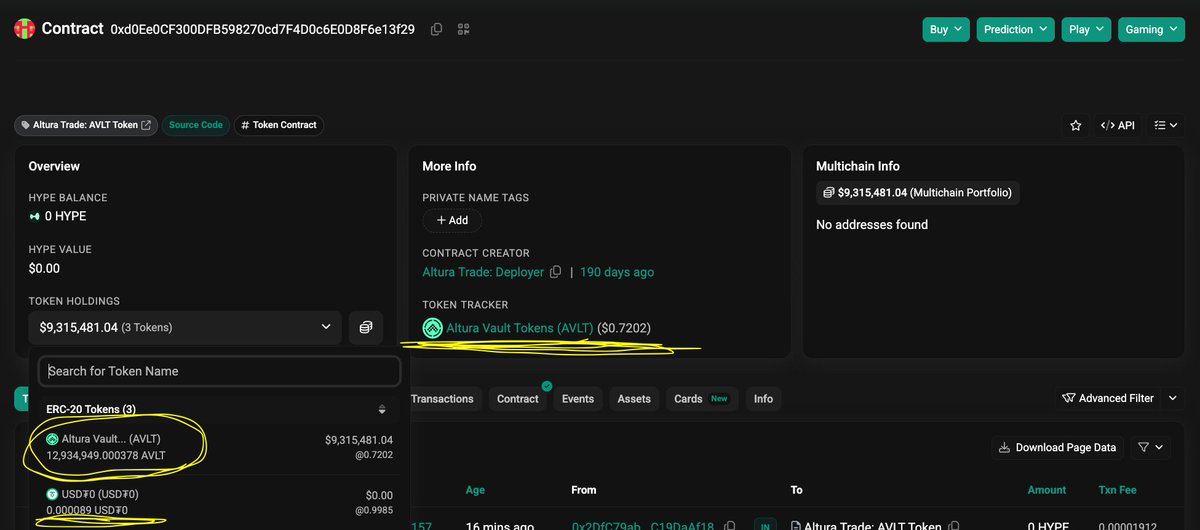This screenshot has height=530, width=1200.
Task: Switch to the Cards tab
Action: click(701, 399)
